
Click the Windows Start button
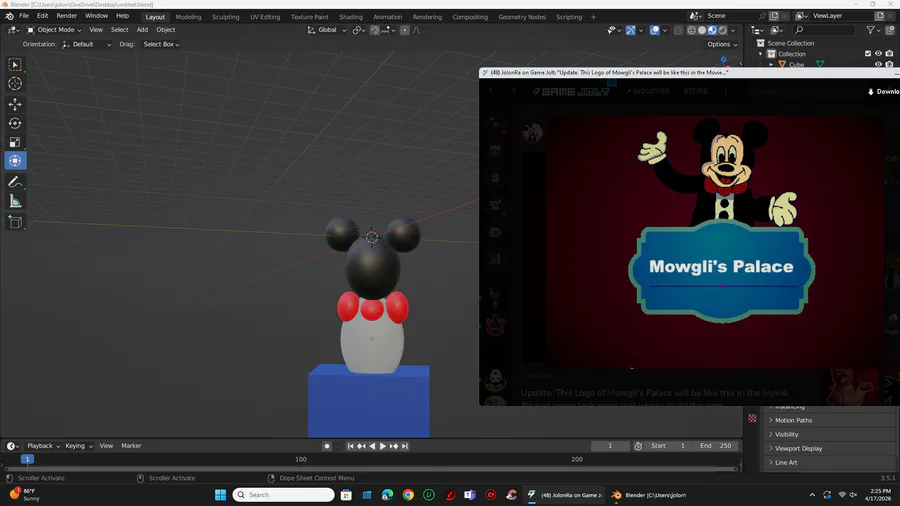[x=220, y=495]
